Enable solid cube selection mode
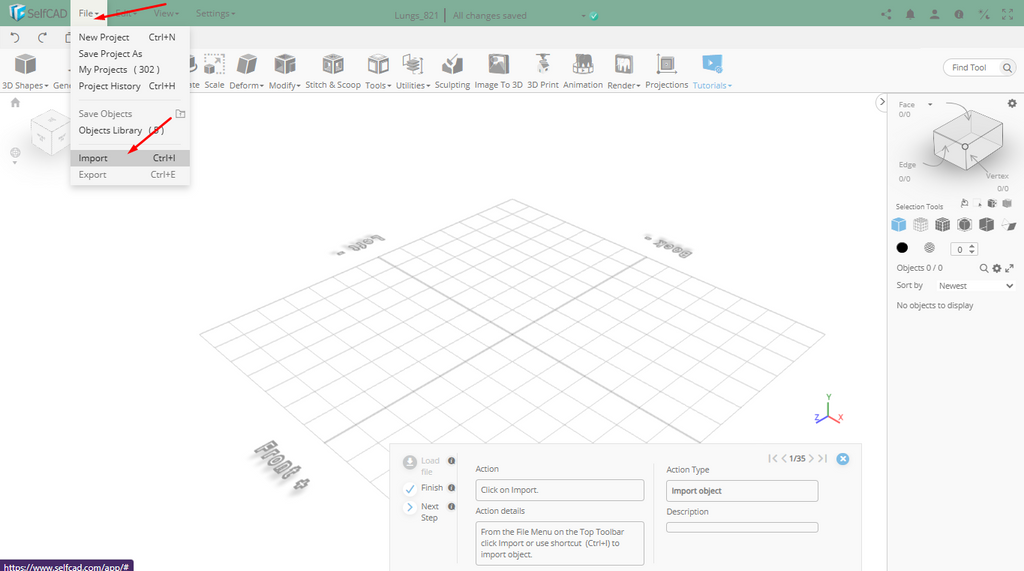This screenshot has width=1024, height=571. click(x=899, y=225)
